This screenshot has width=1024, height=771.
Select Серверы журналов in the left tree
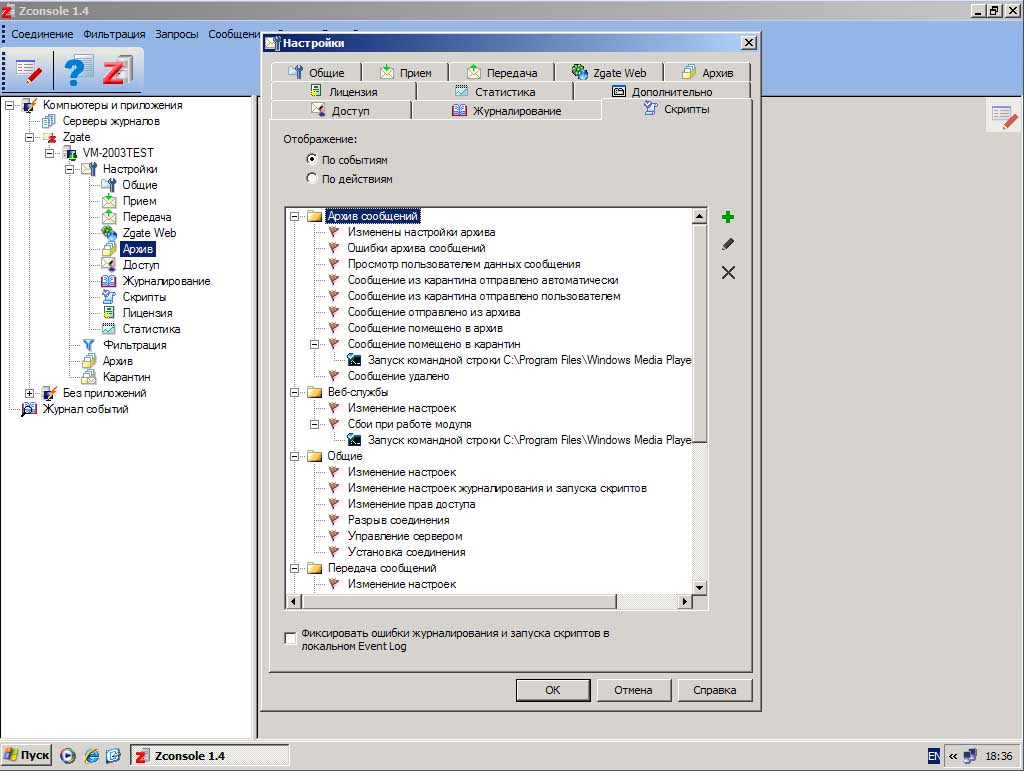111,121
